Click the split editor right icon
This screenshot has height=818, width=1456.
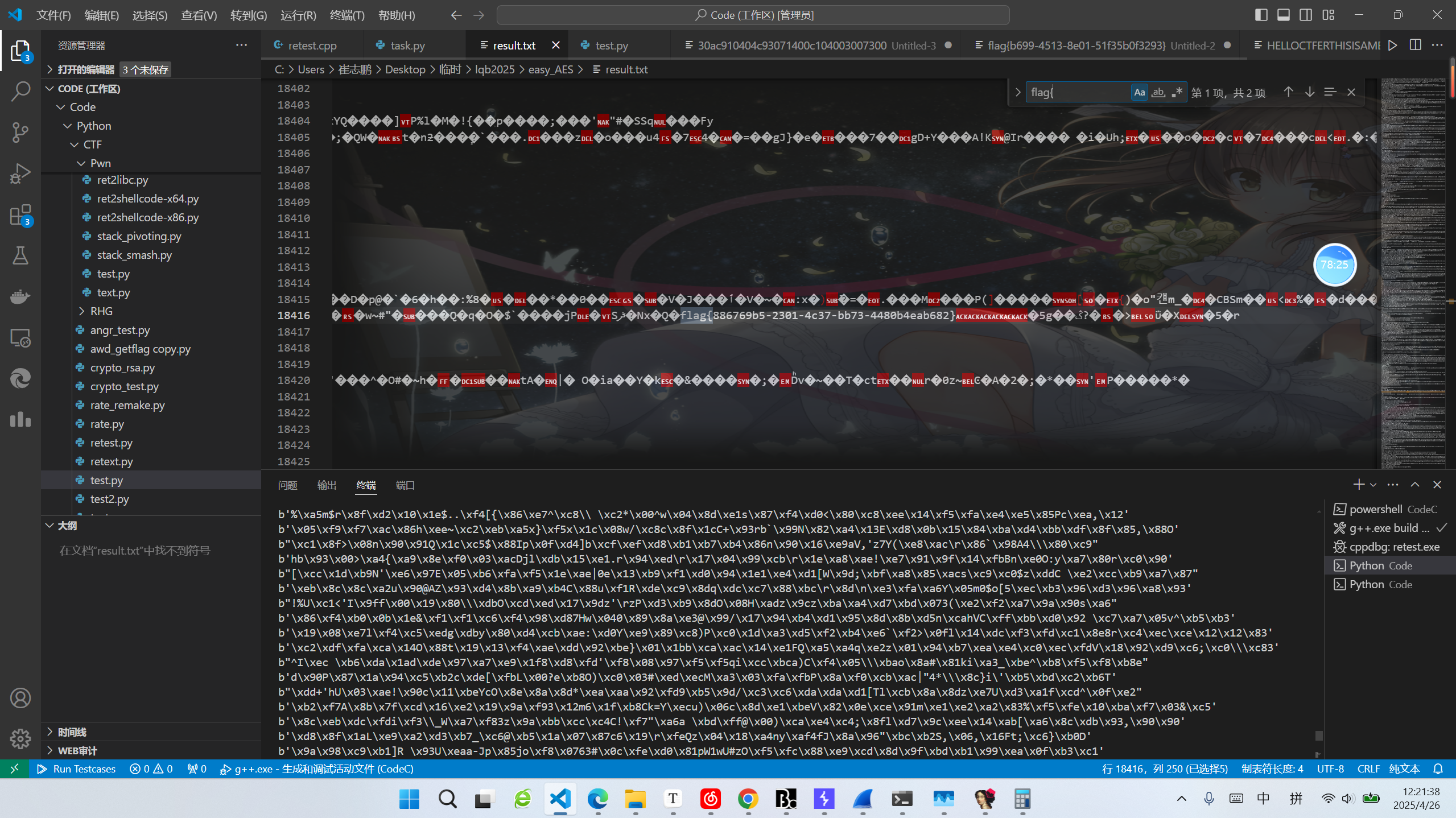(x=1415, y=46)
